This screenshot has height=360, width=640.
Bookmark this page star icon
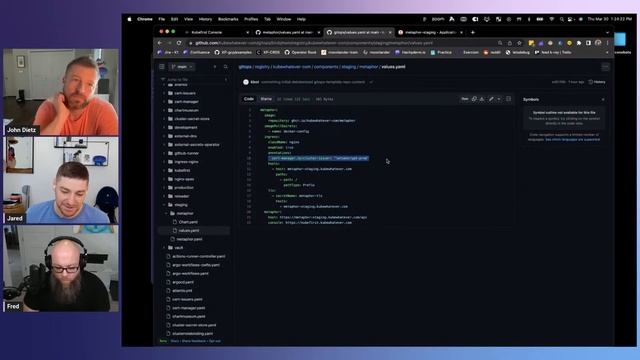[519, 43]
